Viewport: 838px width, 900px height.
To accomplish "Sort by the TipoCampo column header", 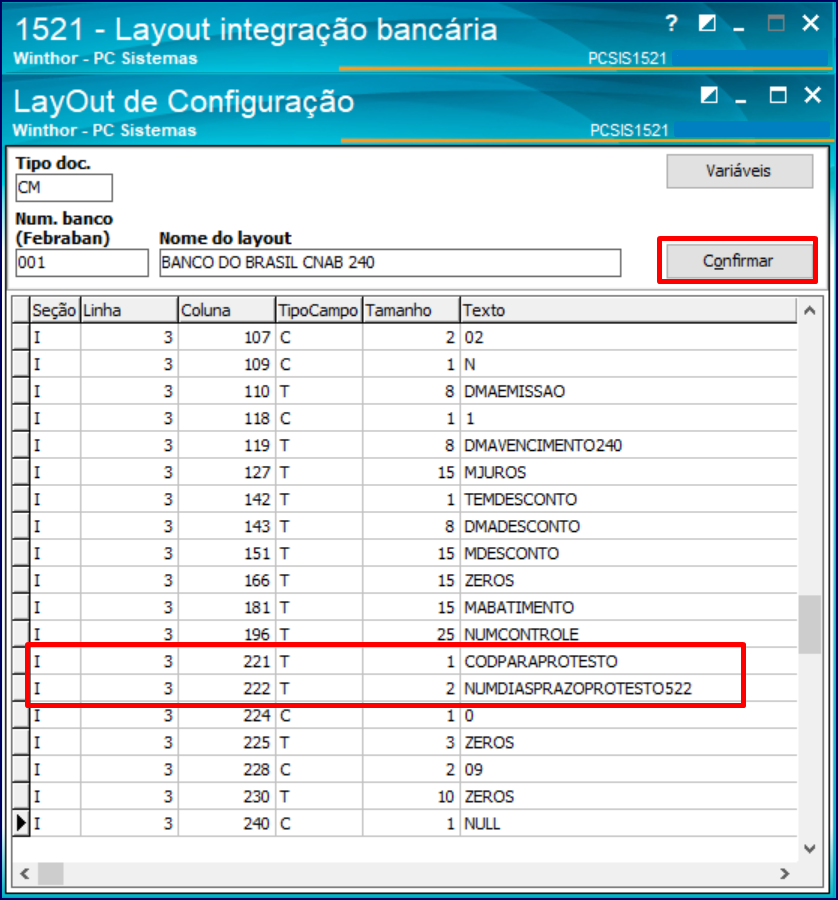I will coord(319,311).
